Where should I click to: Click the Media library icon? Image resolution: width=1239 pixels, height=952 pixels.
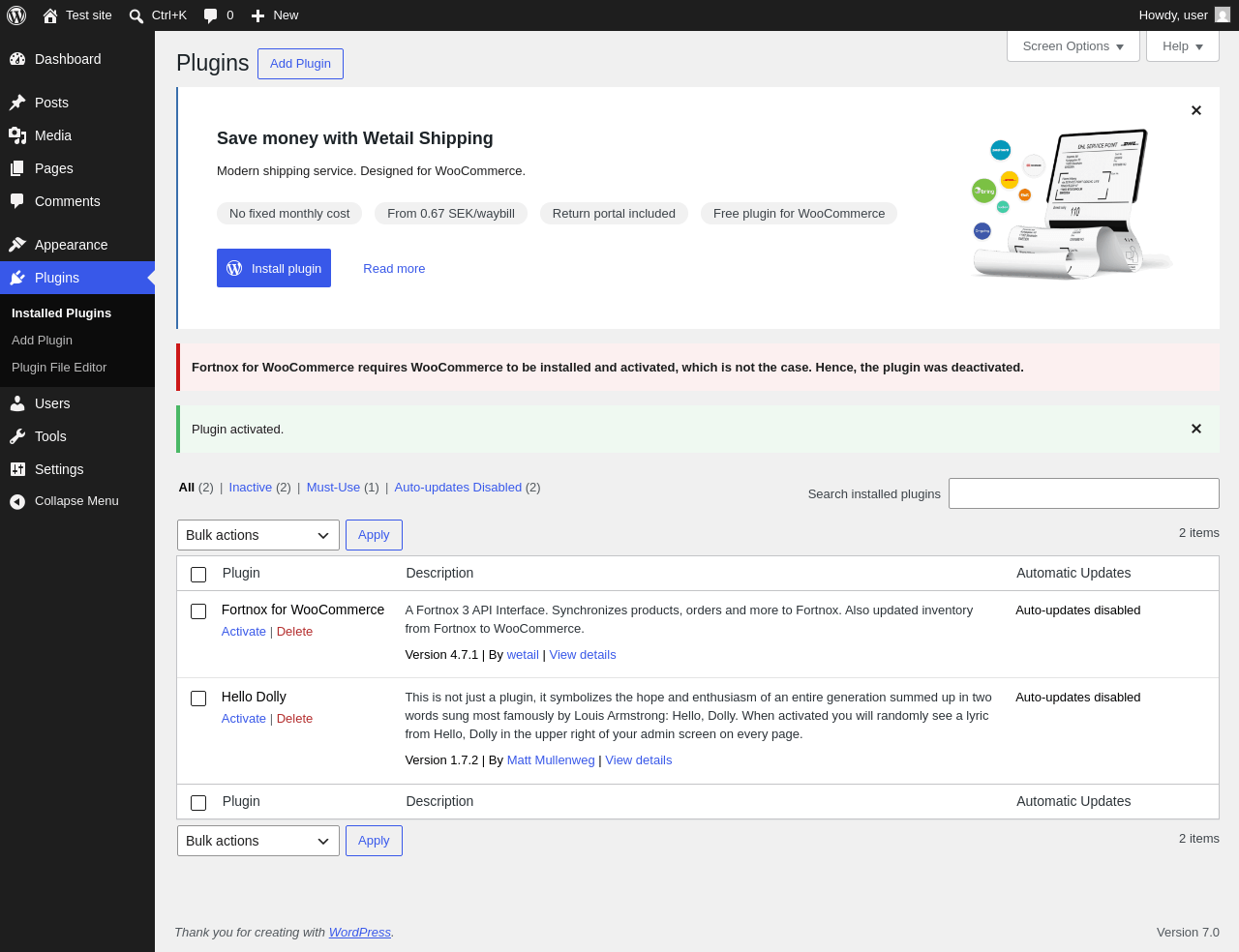(17, 135)
